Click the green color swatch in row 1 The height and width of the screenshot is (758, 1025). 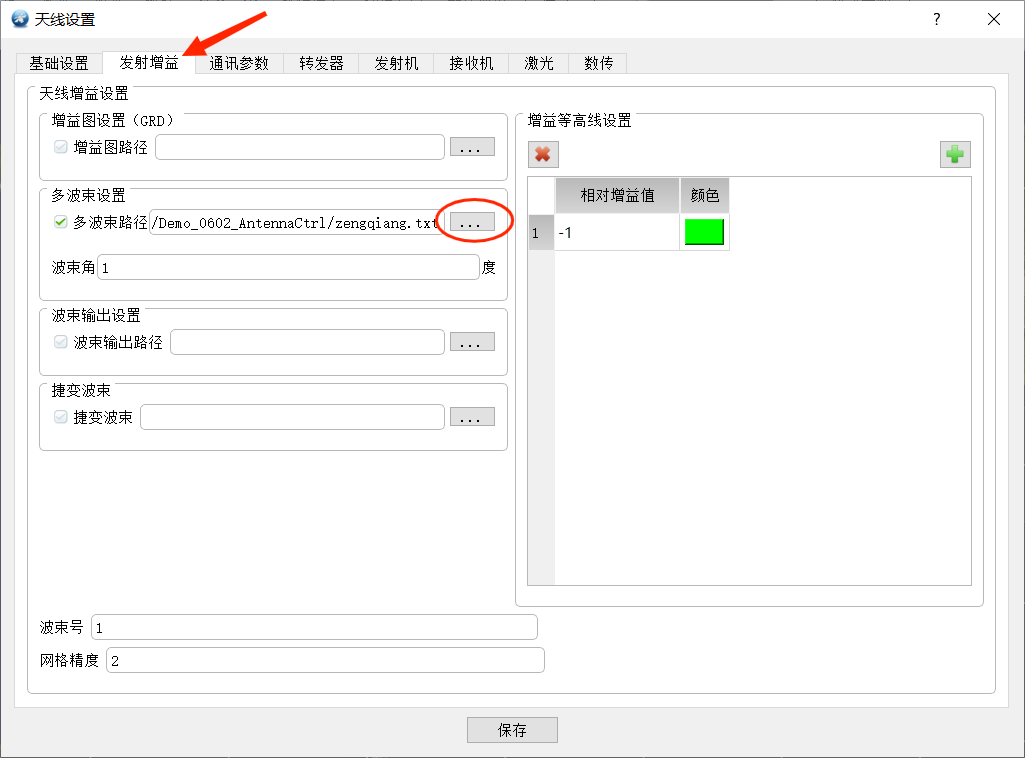pyautogui.click(x=704, y=232)
